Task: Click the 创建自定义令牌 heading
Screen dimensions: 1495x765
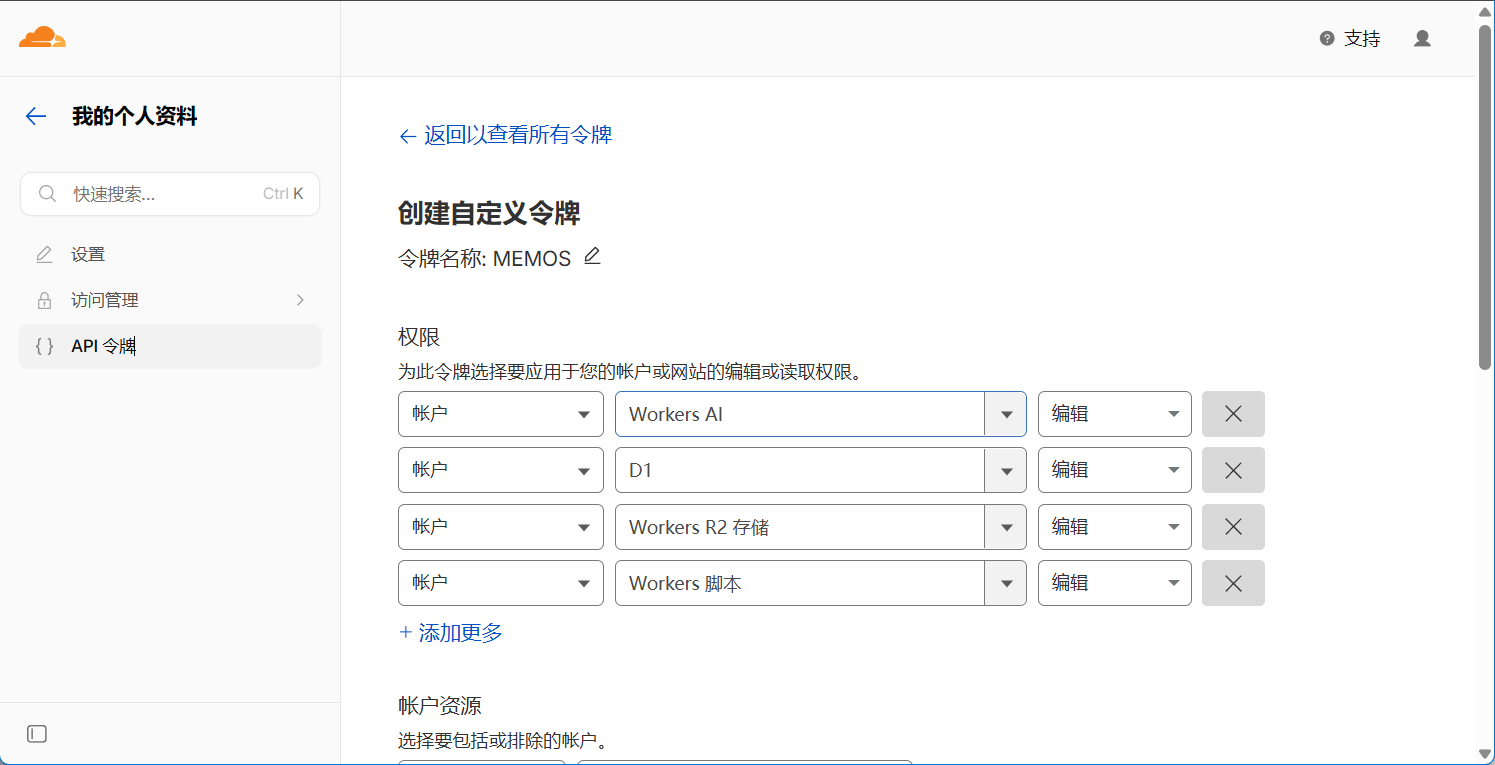Action: (x=489, y=213)
